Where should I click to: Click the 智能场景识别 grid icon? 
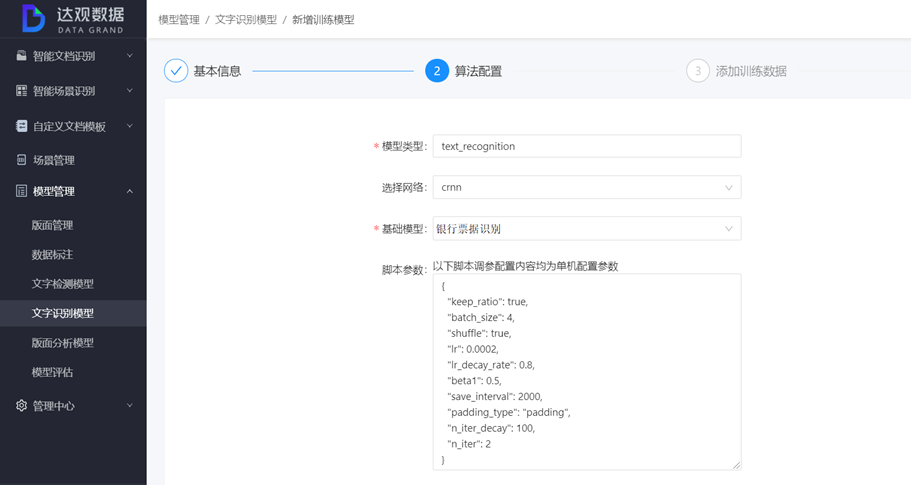tap(21, 91)
